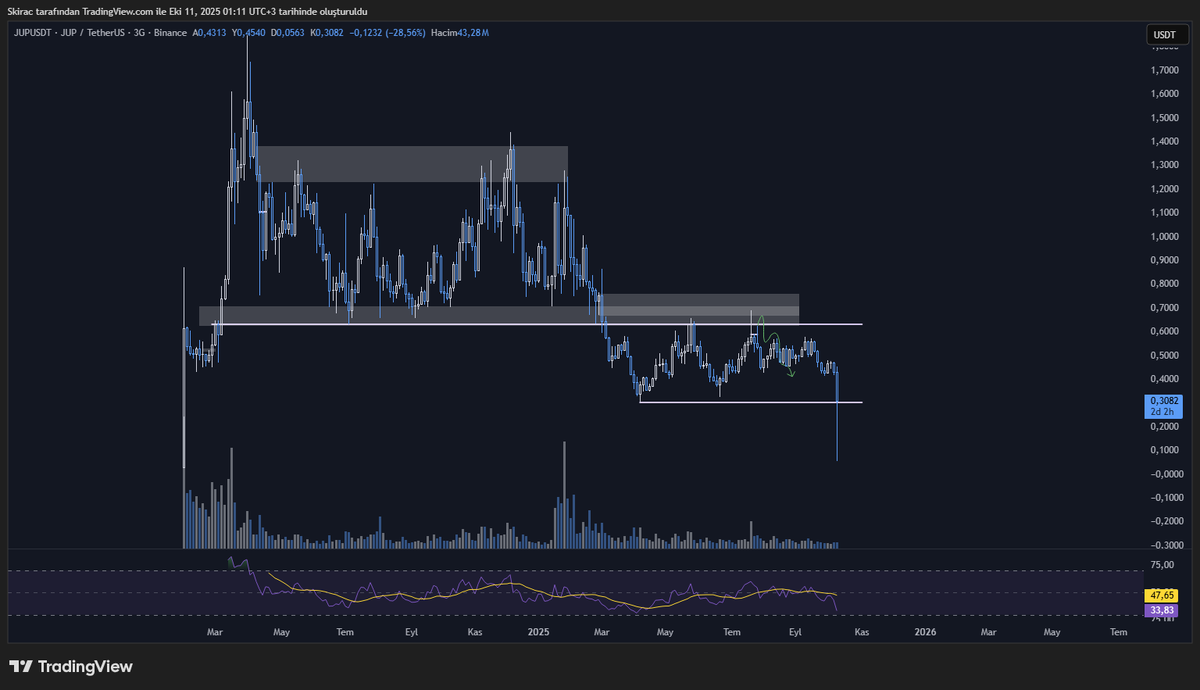The height and width of the screenshot is (690, 1200).
Task: Click the 0,6000 price axis label
Action: (x=1163, y=331)
